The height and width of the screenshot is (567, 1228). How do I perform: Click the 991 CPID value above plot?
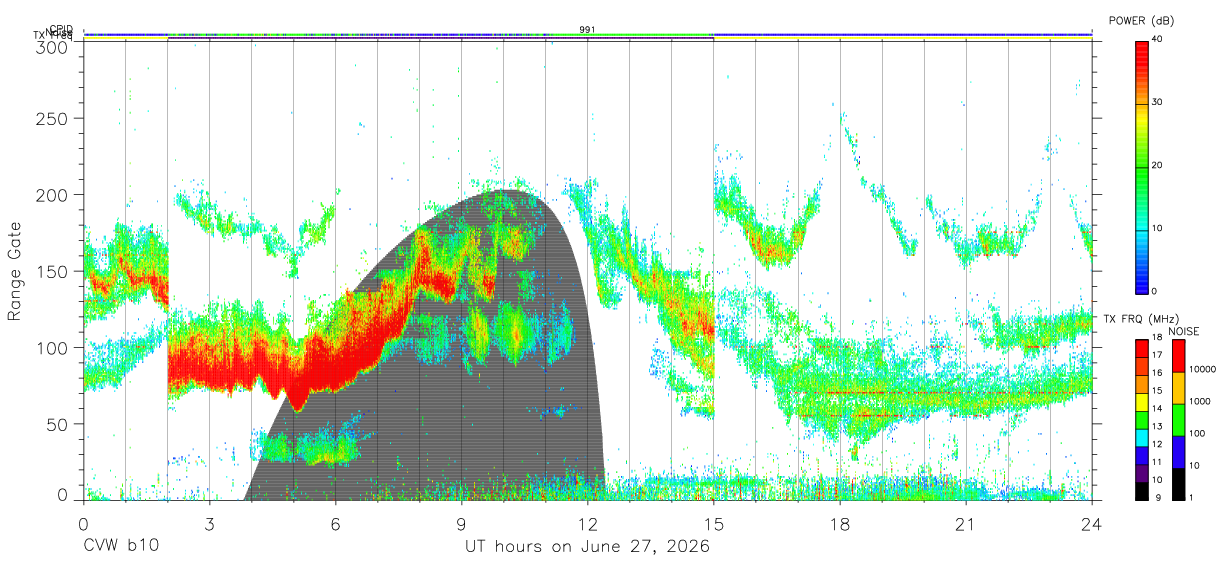pos(587,30)
